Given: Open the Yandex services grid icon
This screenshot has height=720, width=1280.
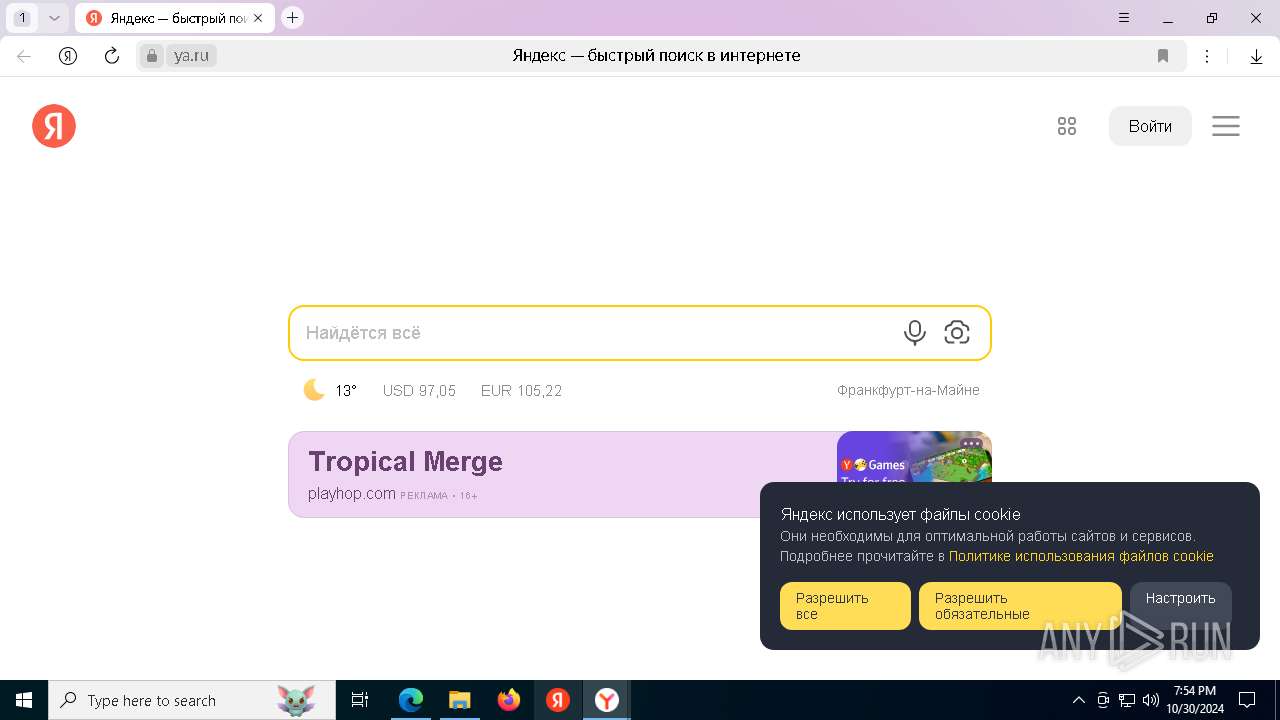Looking at the screenshot, I should click(1067, 126).
